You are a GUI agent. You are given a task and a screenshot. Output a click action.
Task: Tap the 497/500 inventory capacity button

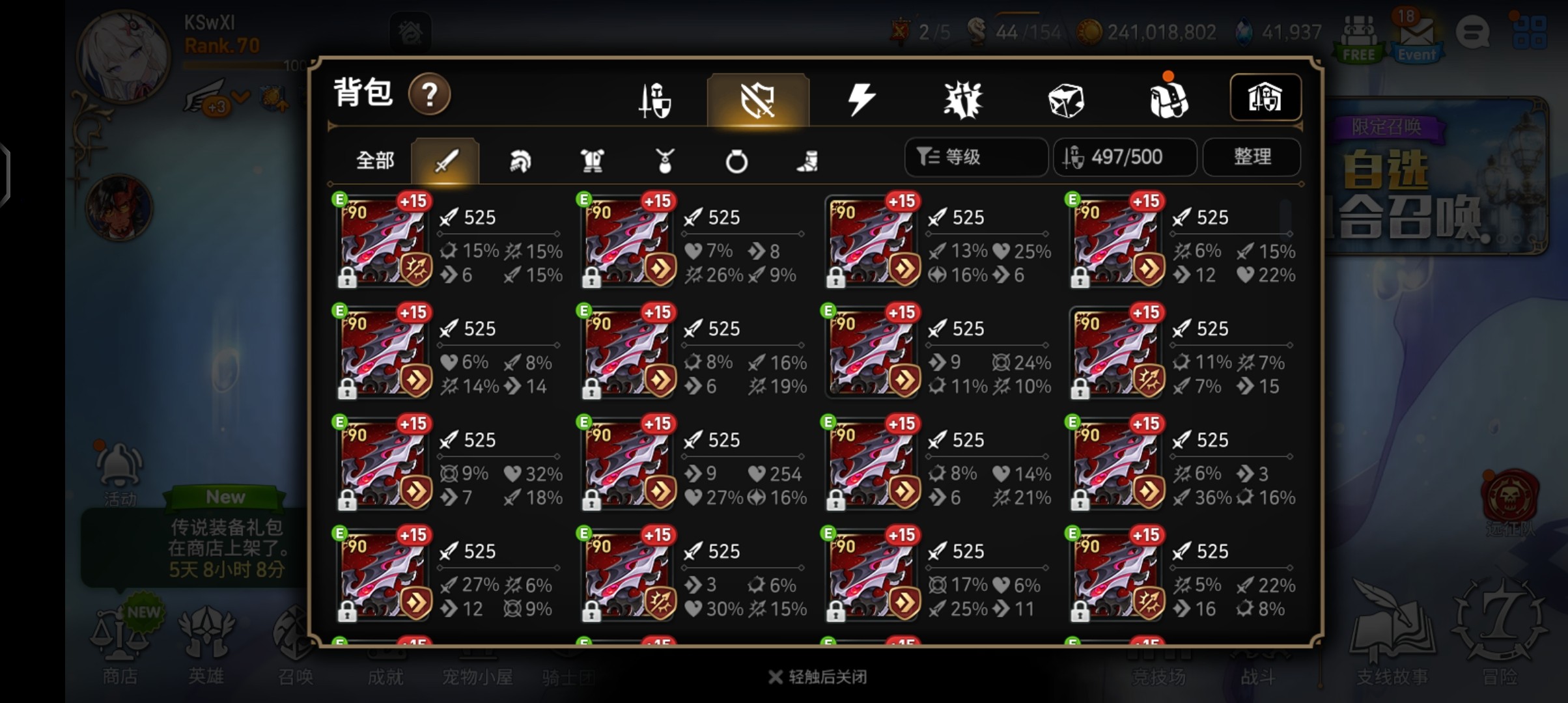point(1125,157)
